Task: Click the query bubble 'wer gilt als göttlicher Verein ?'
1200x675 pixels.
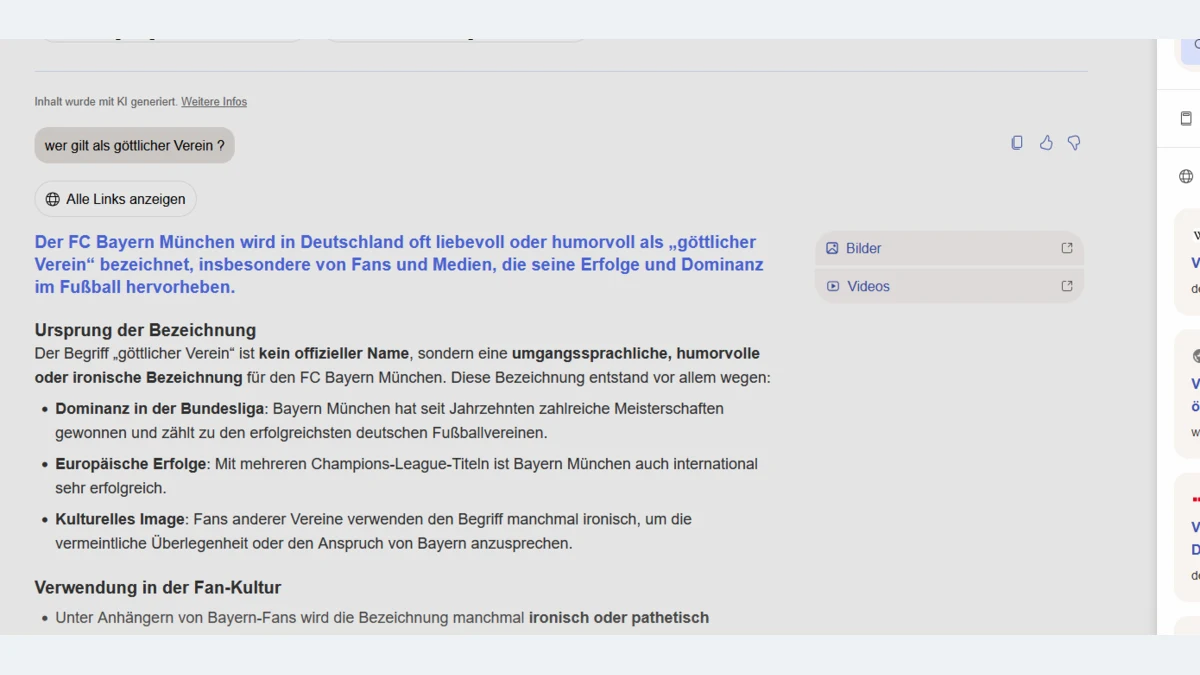Action: tap(135, 145)
